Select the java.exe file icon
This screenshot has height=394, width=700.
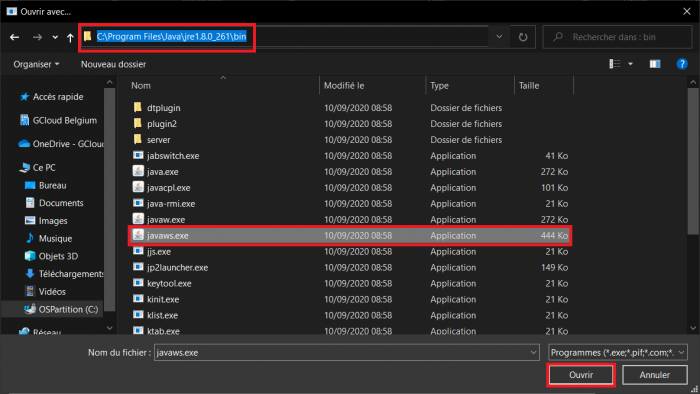[138, 171]
